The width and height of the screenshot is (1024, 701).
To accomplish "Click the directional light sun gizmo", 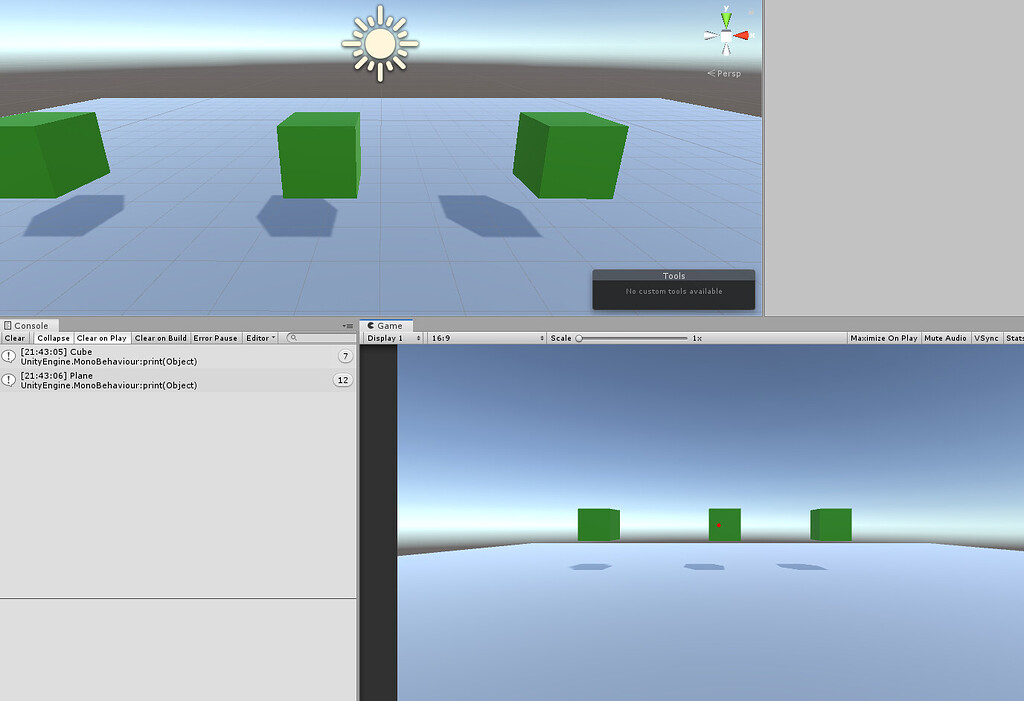I will [x=379, y=44].
